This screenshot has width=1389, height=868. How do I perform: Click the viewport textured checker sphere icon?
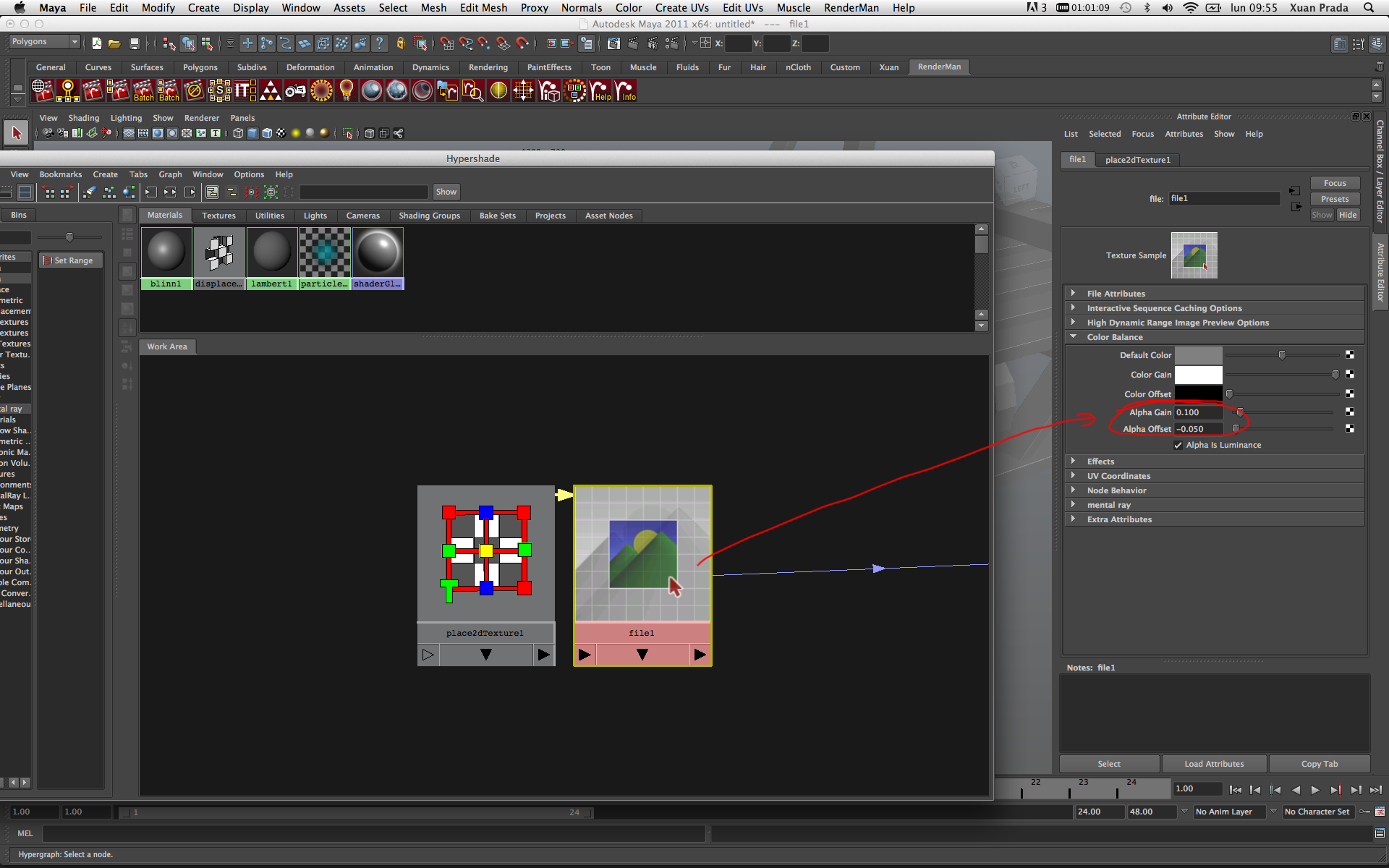coord(281,133)
